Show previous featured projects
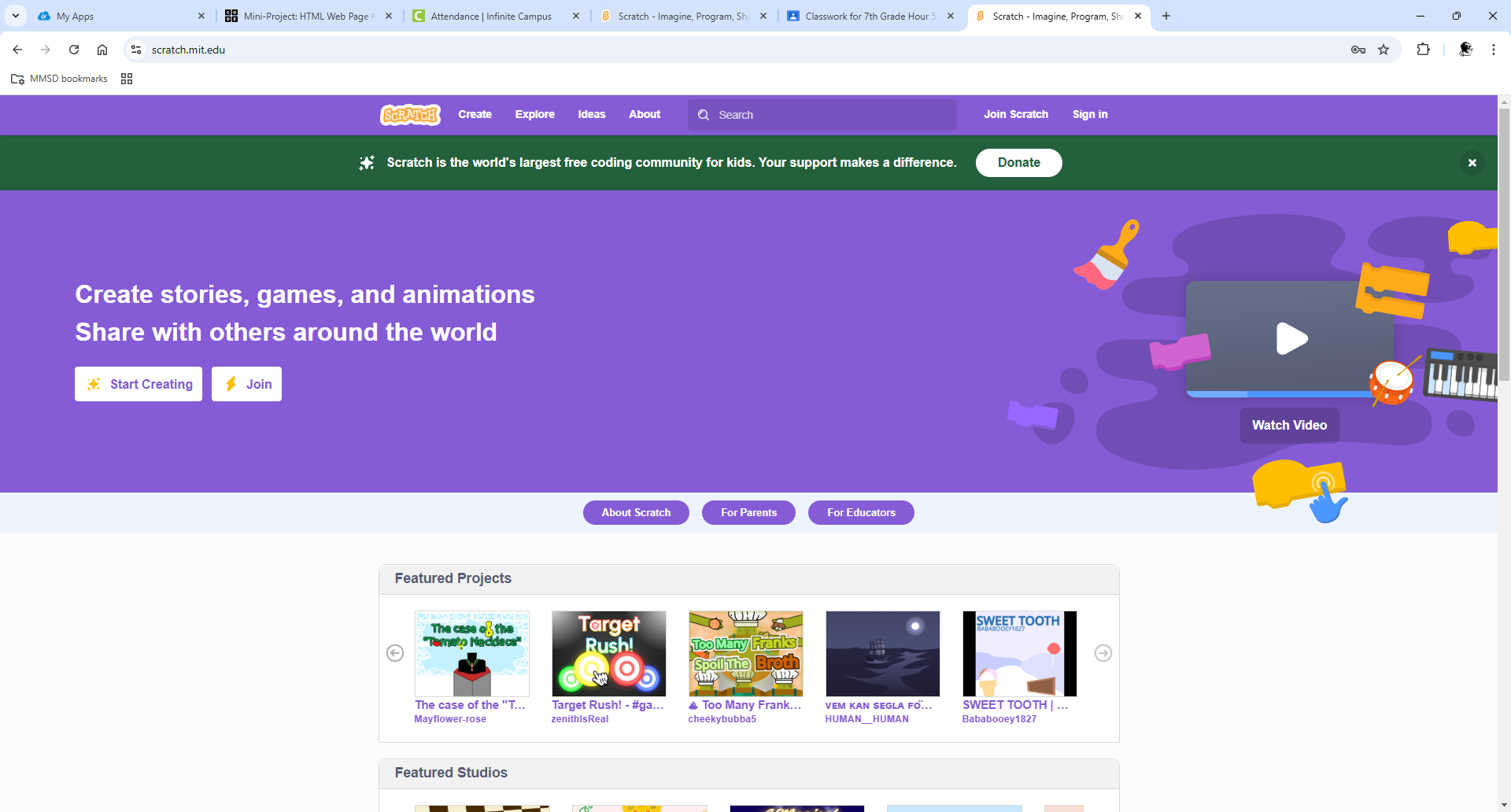 (x=395, y=653)
